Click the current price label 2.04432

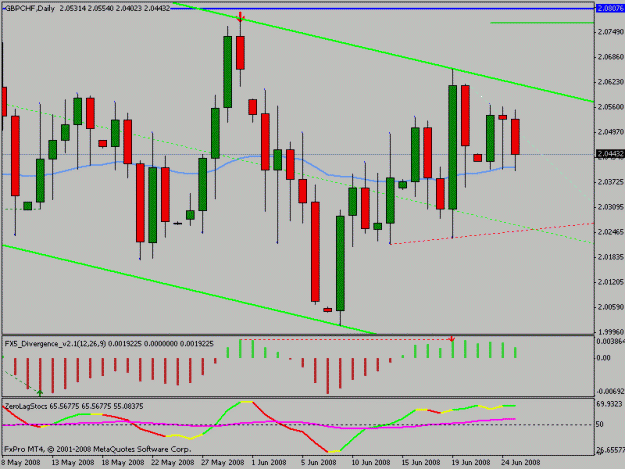coord(610,154)
